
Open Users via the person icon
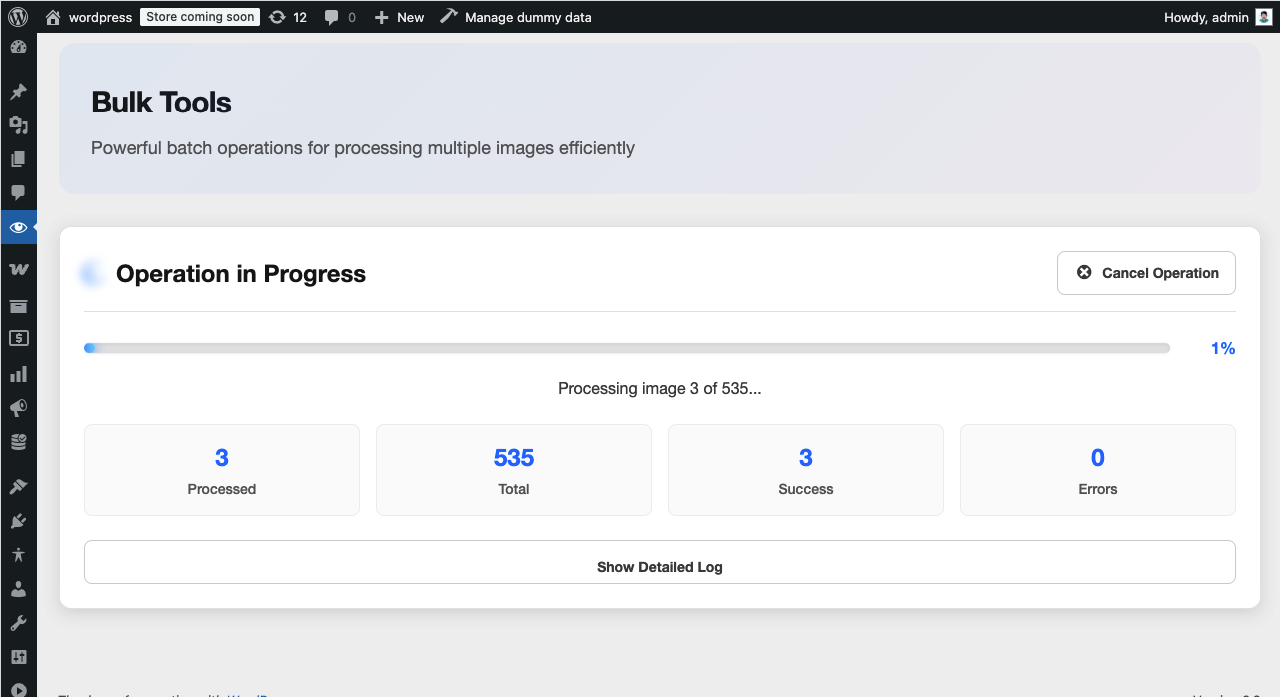[18, 589]
